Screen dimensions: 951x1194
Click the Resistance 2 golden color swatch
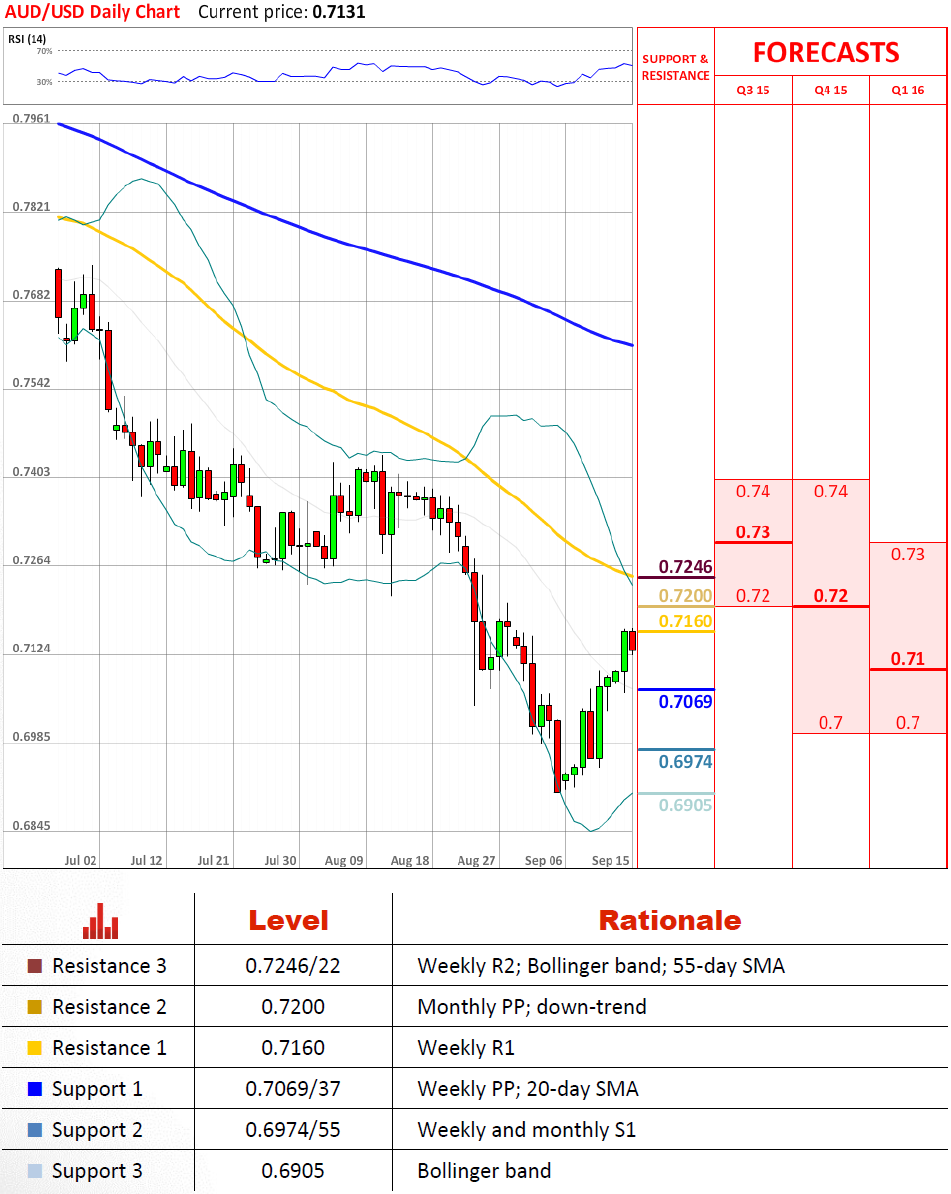pyautogui.click(x=34, y=1007)
